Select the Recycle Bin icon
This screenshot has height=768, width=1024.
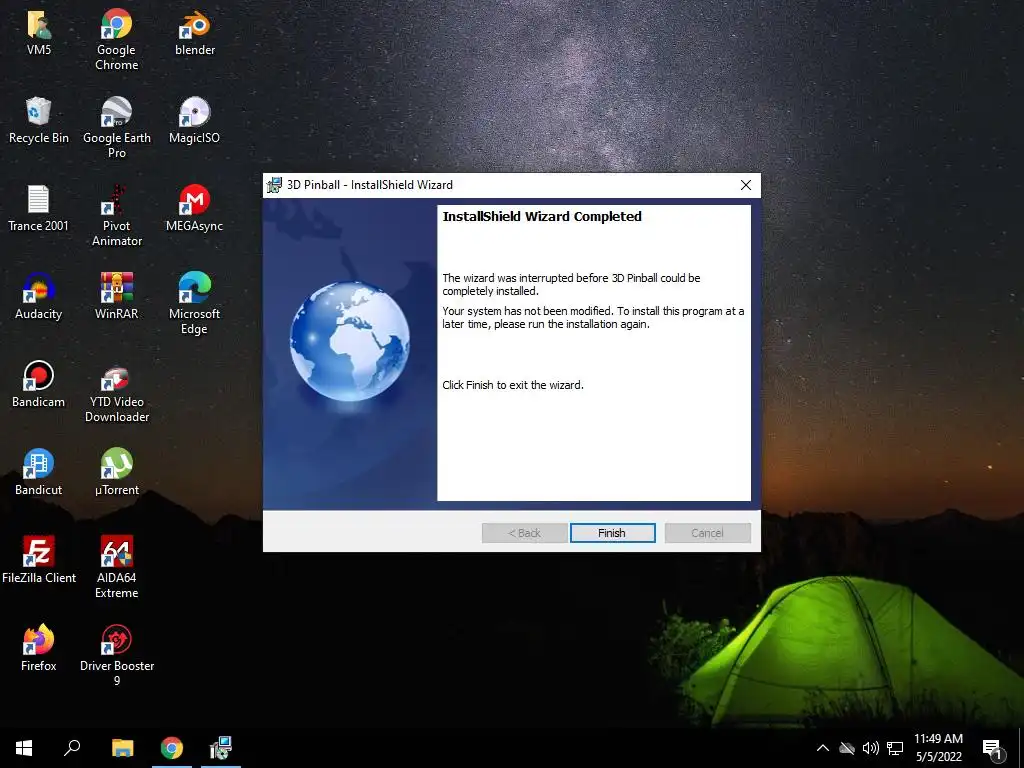39,121
